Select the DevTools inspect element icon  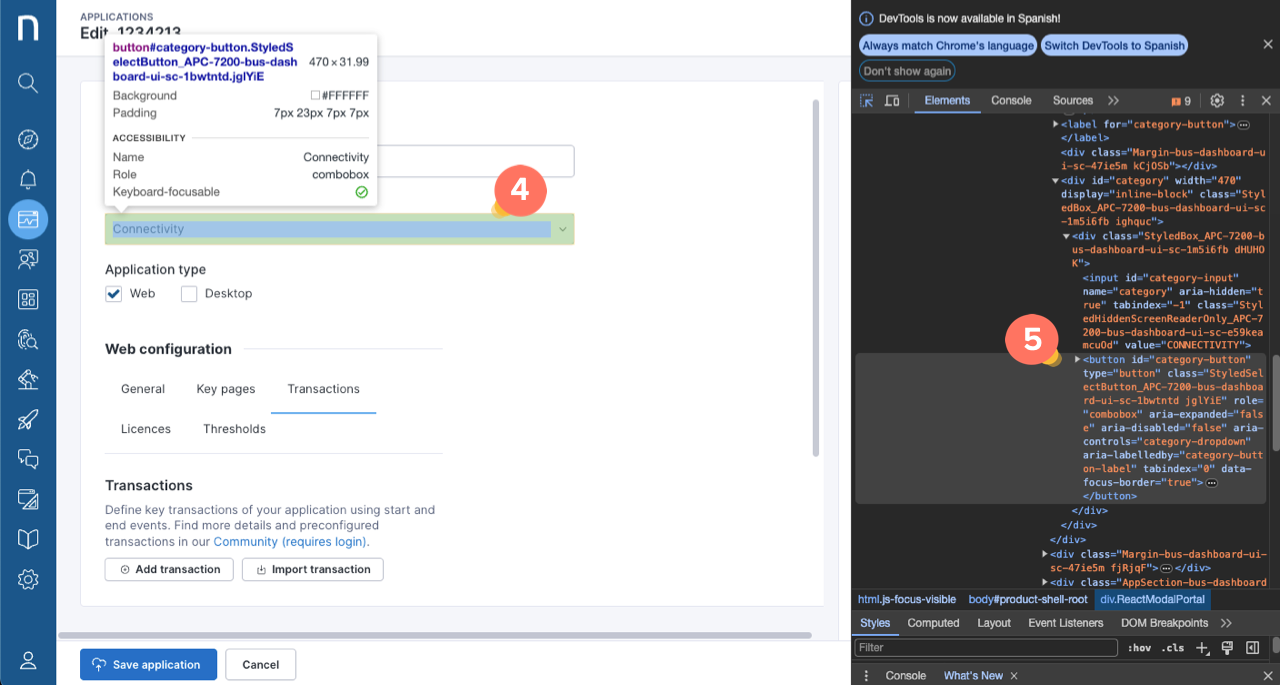[x=867, y=101]
